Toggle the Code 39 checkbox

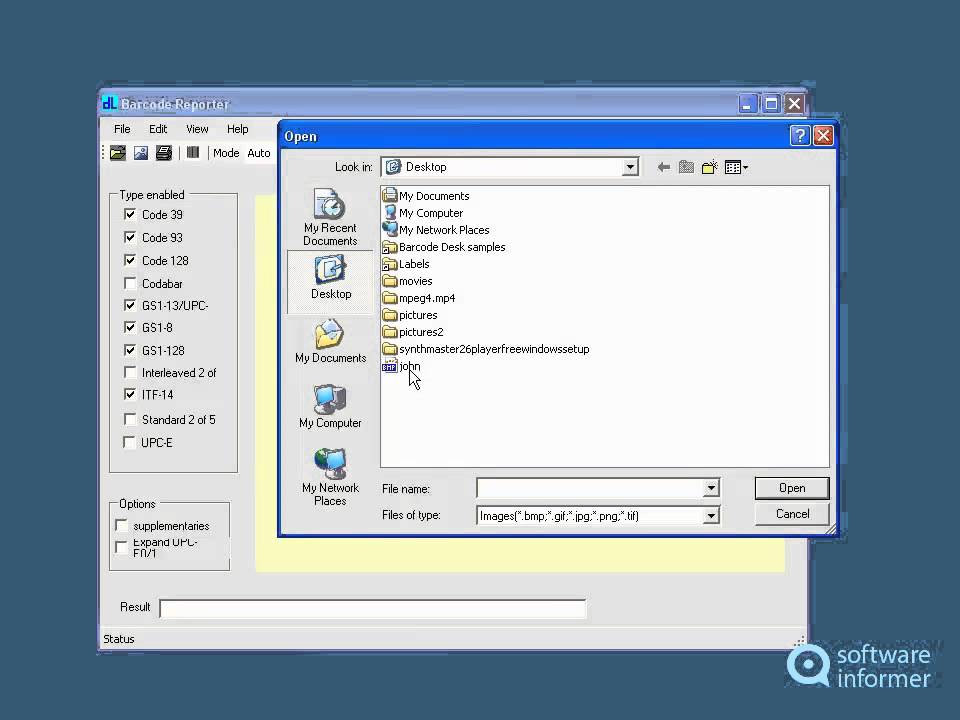click(130, 214)
